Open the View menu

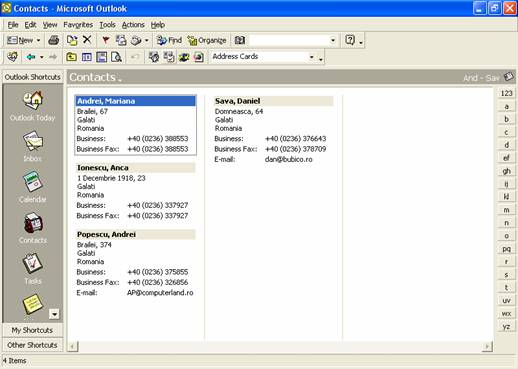click(x=50, y=25)
